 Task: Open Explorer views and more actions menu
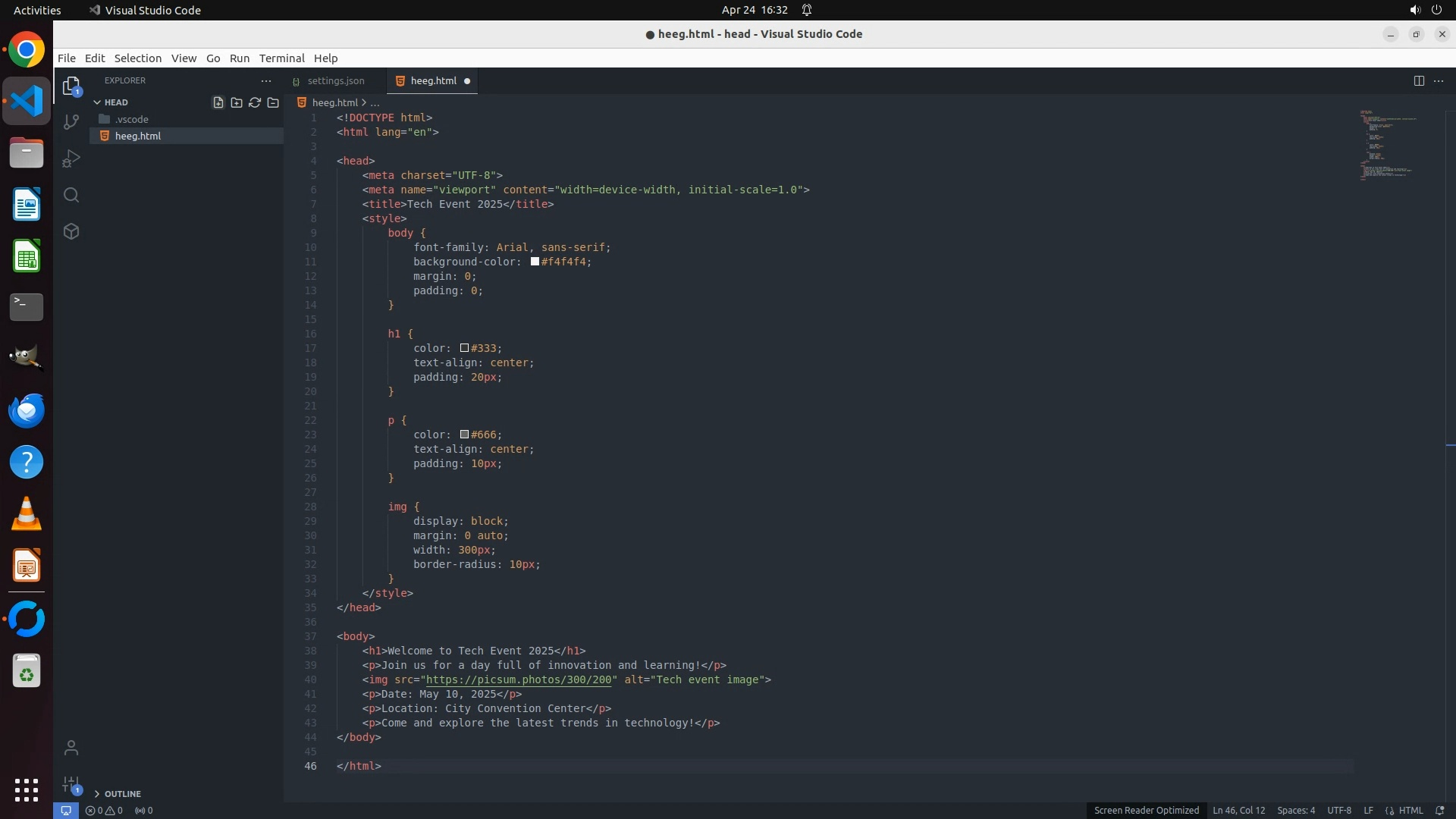coord(265,80)
